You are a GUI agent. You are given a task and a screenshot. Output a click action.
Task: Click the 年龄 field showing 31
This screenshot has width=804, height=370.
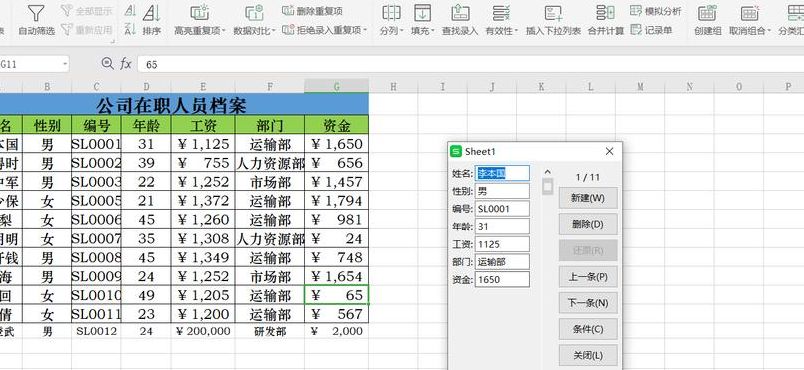coord(502,227)
